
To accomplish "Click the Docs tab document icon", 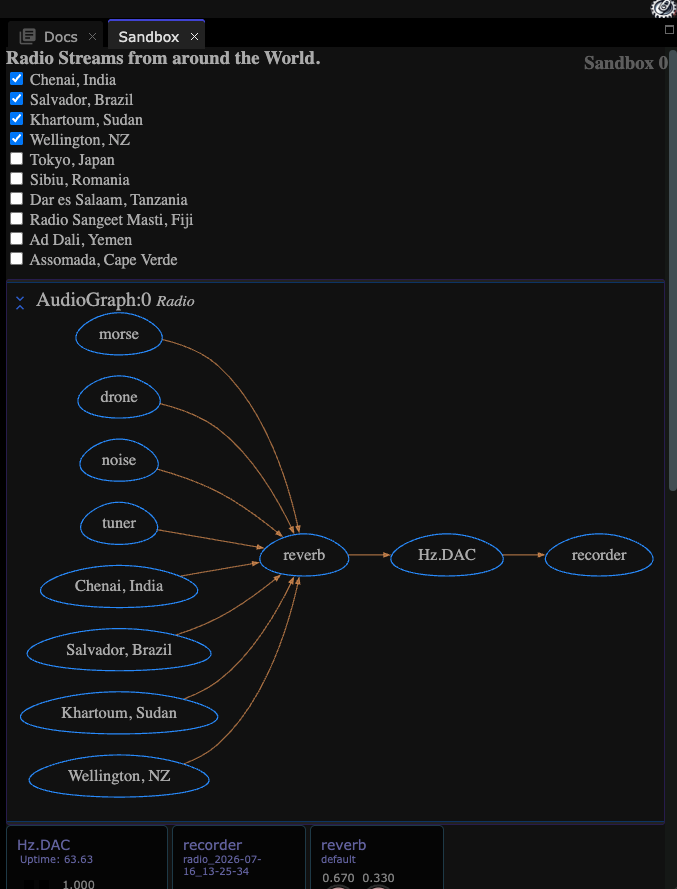I will [27, 36].
